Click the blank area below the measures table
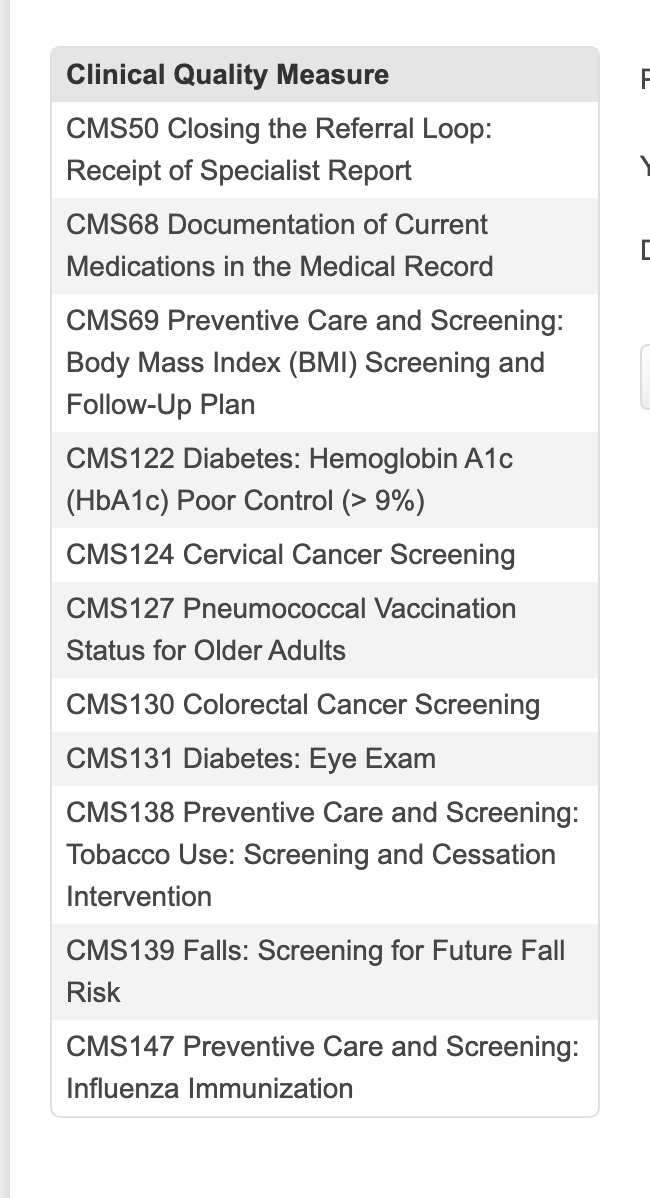This screenshot has height=1198, width=650. click(325, 1158)
